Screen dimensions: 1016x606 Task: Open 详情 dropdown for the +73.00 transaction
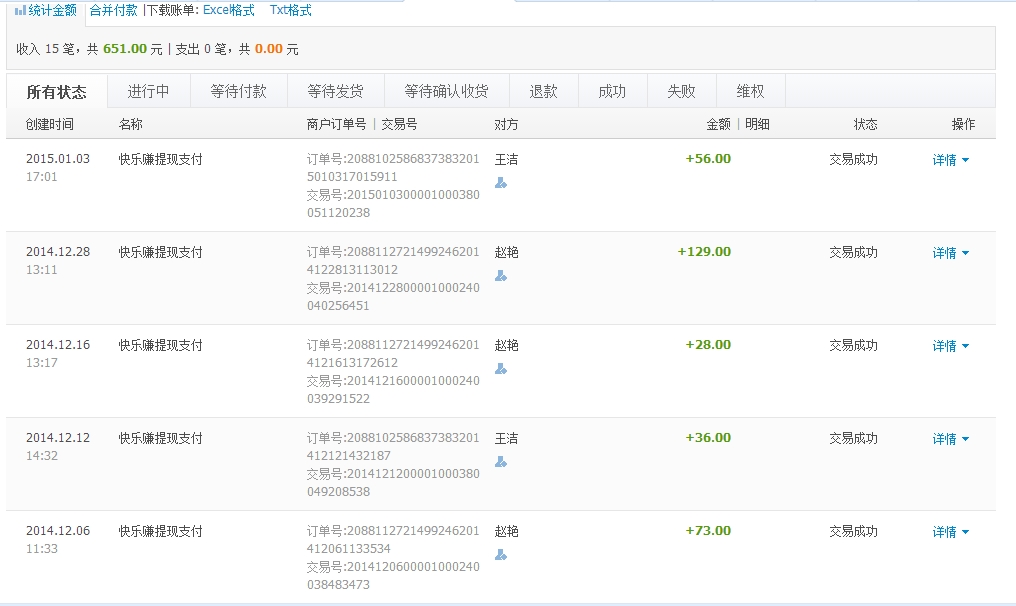point(950,532)
